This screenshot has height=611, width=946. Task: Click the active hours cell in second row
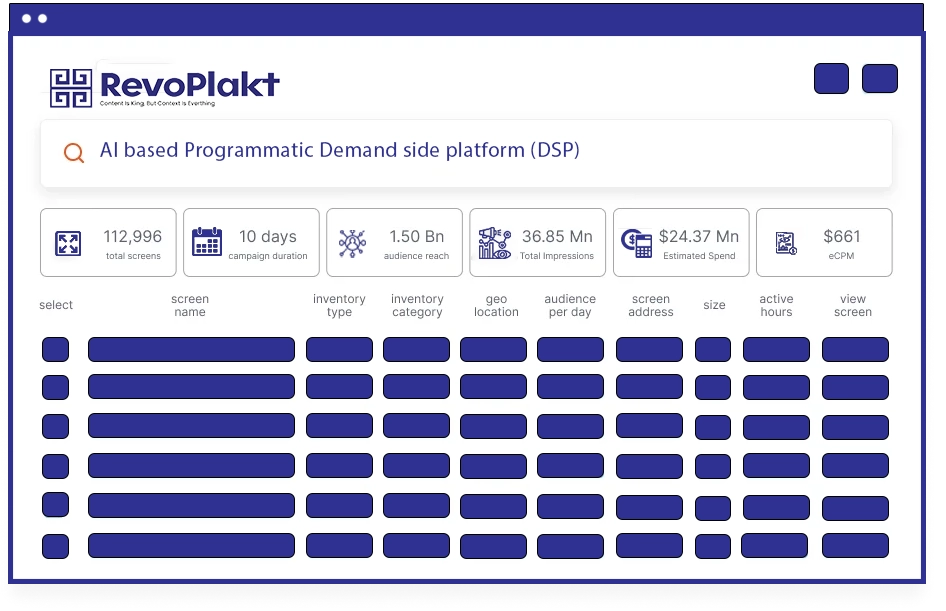[x=776, y=387]
